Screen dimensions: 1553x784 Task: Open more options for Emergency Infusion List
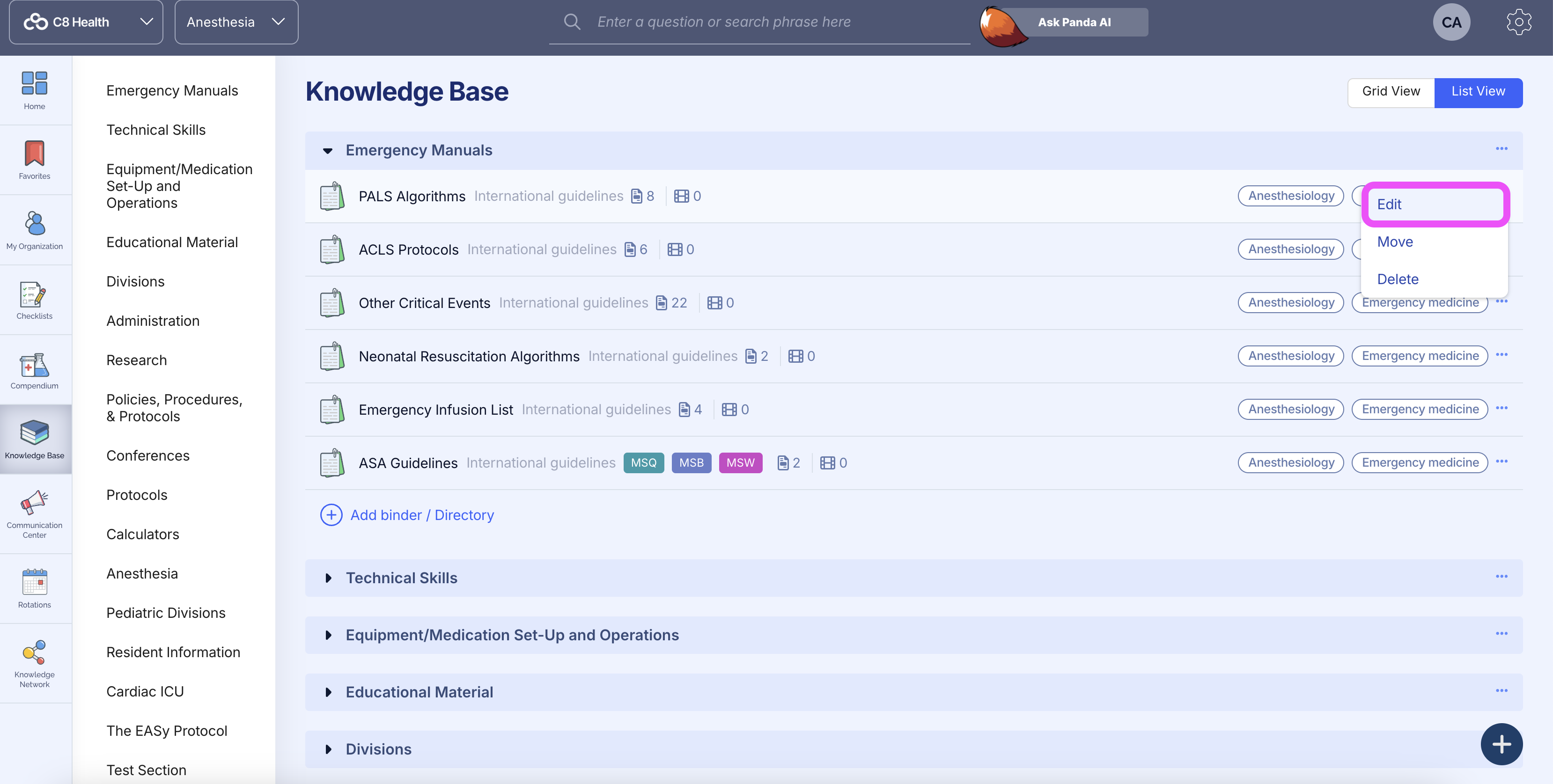[1501, 409]
